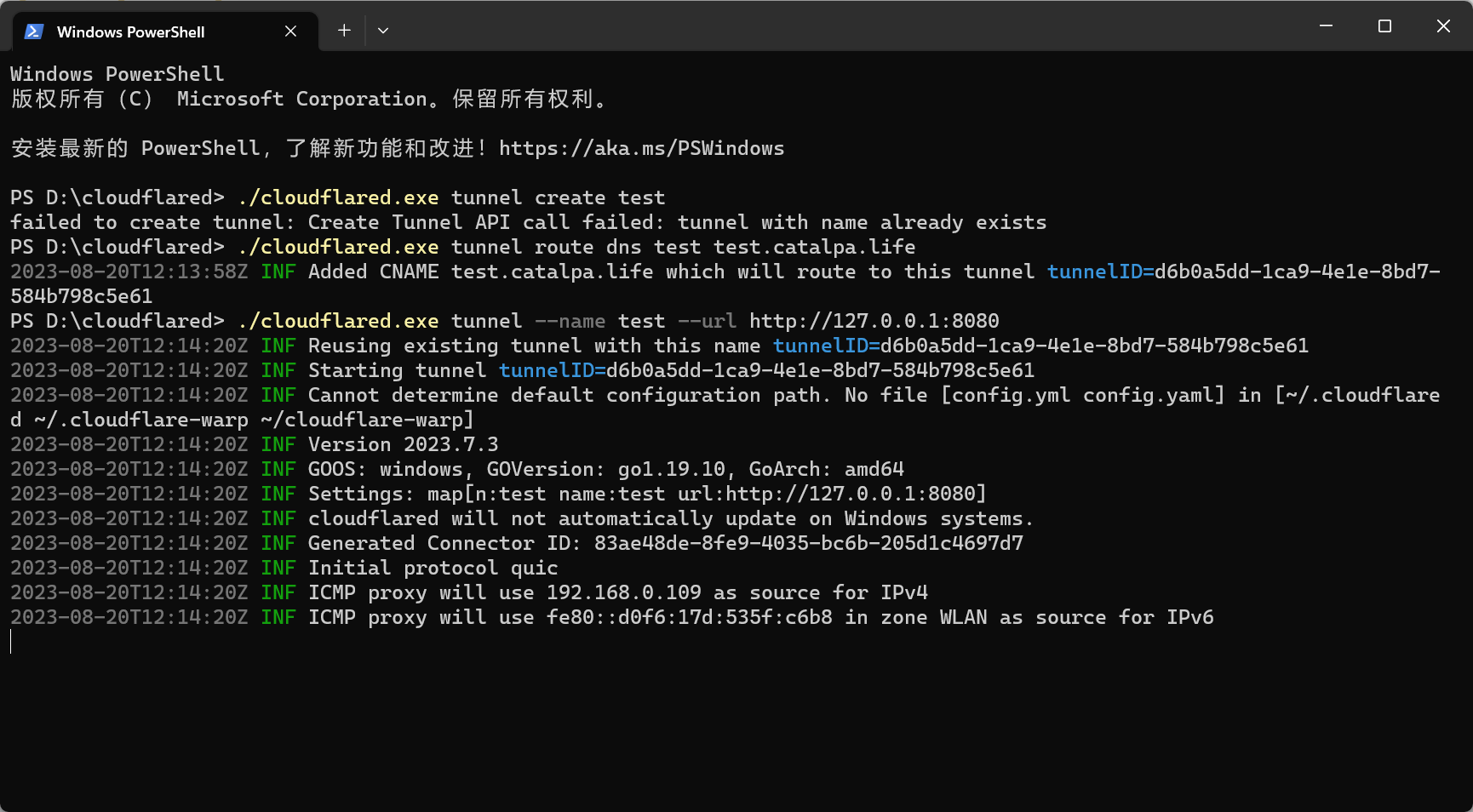The height and width of the screenshot is (812, 1473).
Task: Open a new terminal tab with the plus button
Action: point(344,31)
